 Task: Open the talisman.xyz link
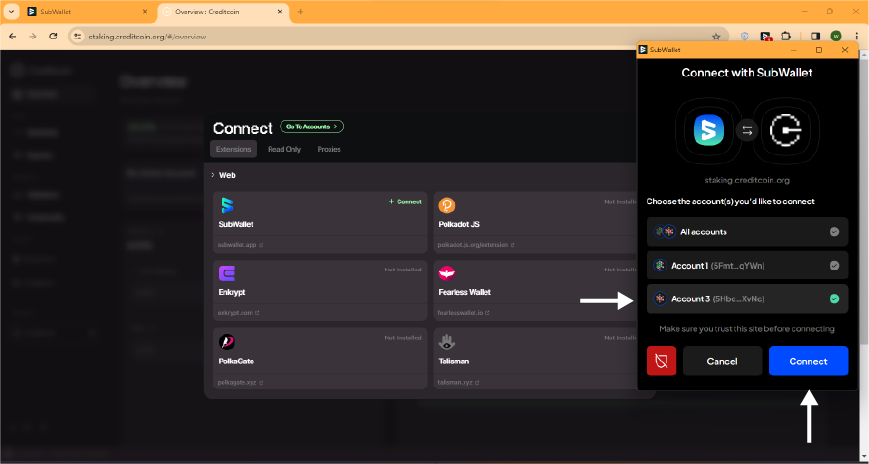pos(459,383)
